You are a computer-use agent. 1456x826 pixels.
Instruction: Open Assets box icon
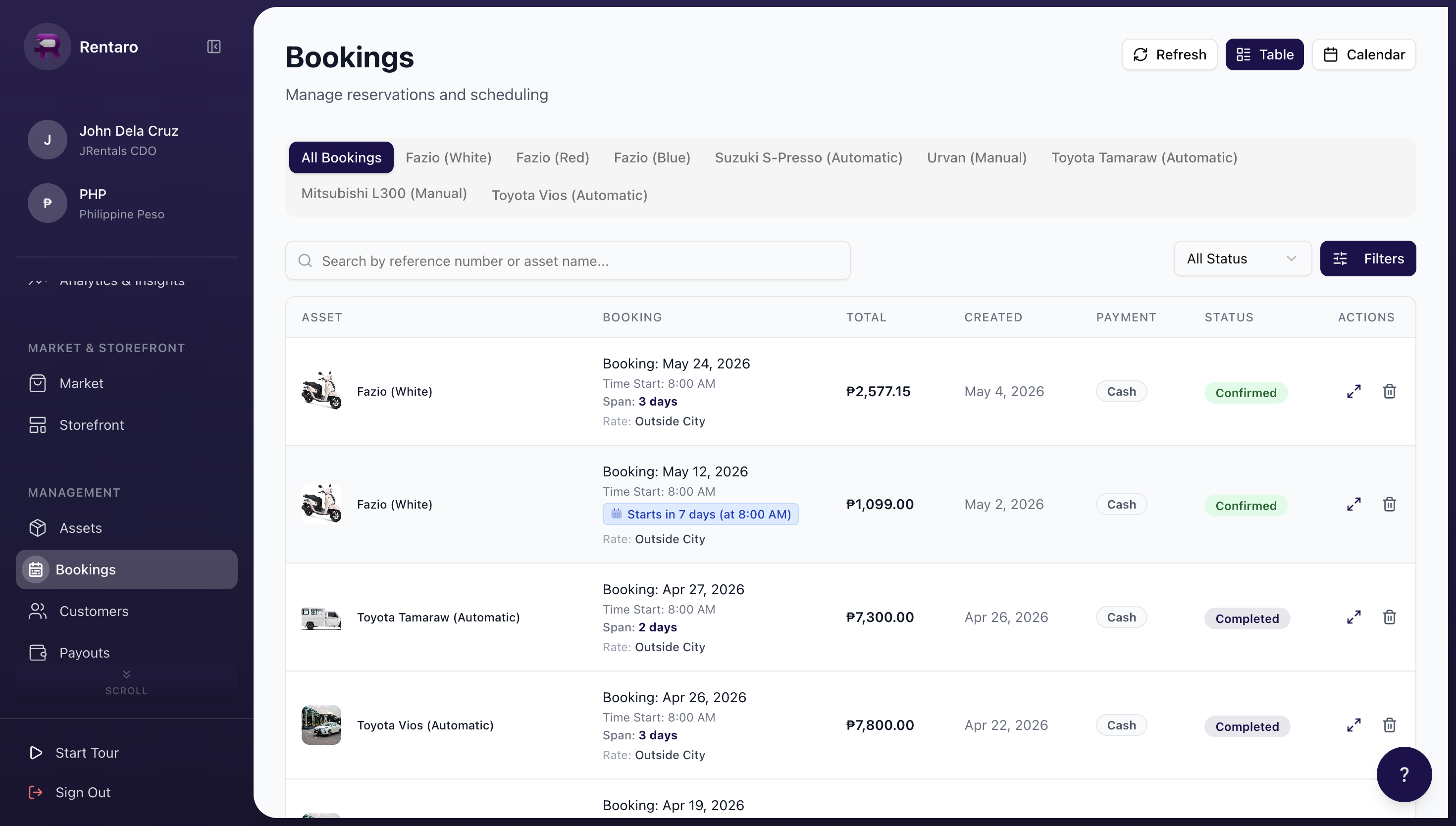pos(38,528)
